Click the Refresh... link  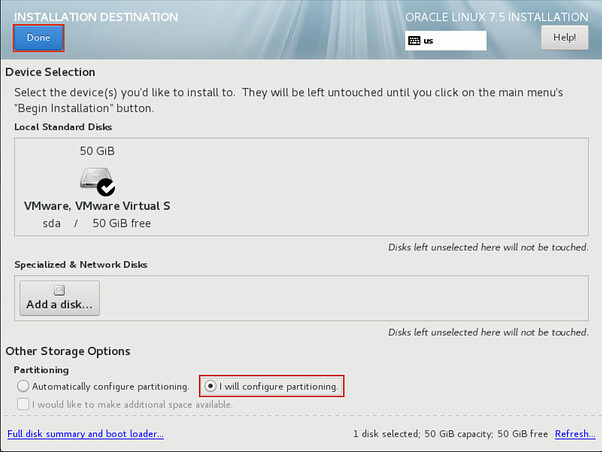(x=575, y=434)
